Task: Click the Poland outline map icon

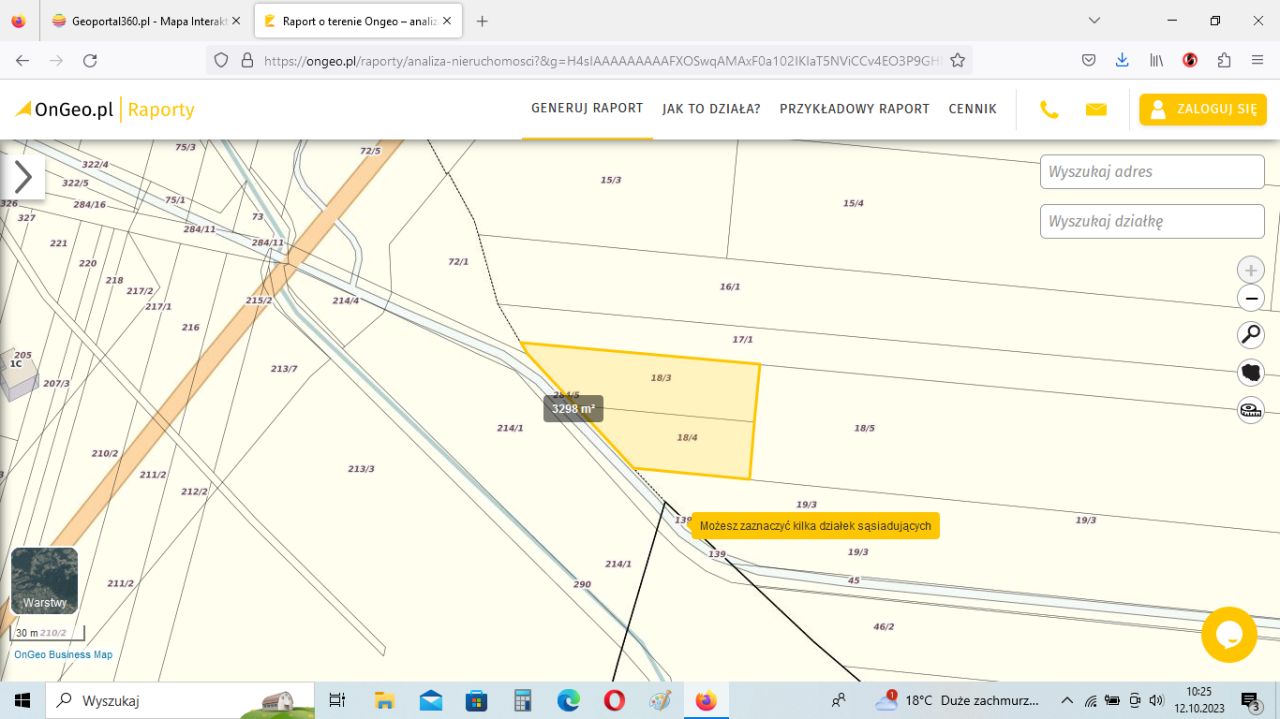Action: pyautogui.click(x=1250, y=373)
